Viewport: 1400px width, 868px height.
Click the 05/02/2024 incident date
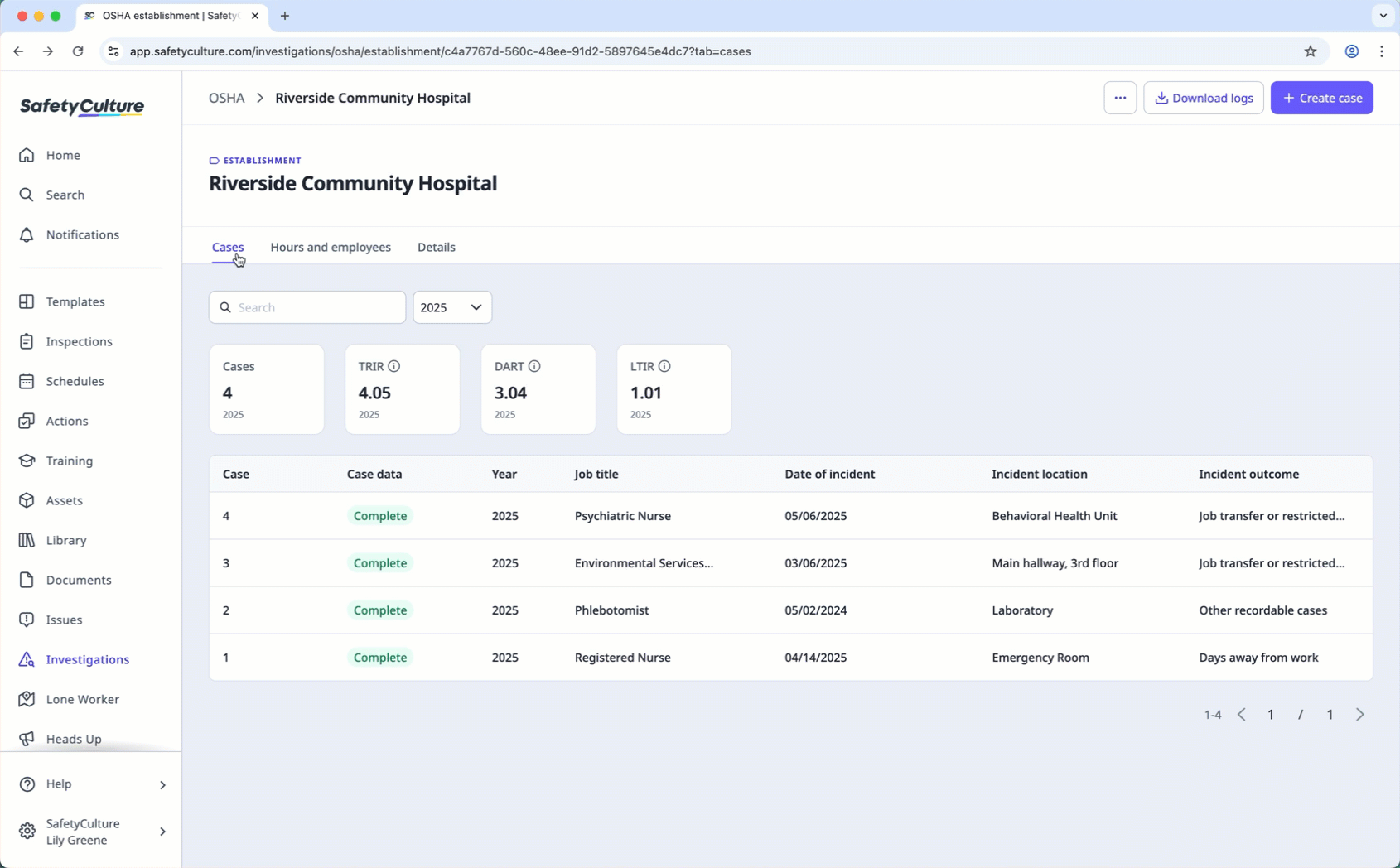point(816,610)
